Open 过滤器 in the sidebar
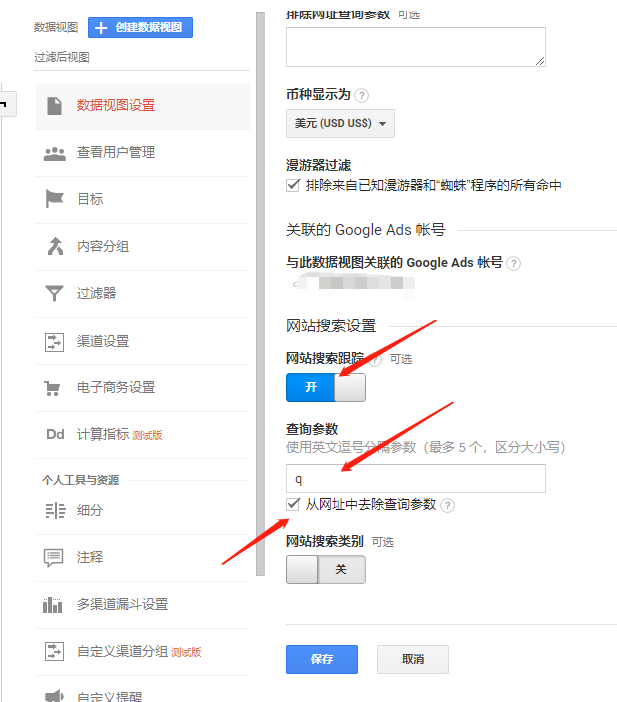This screenshot has width=617, height=702. click(142, 294)
